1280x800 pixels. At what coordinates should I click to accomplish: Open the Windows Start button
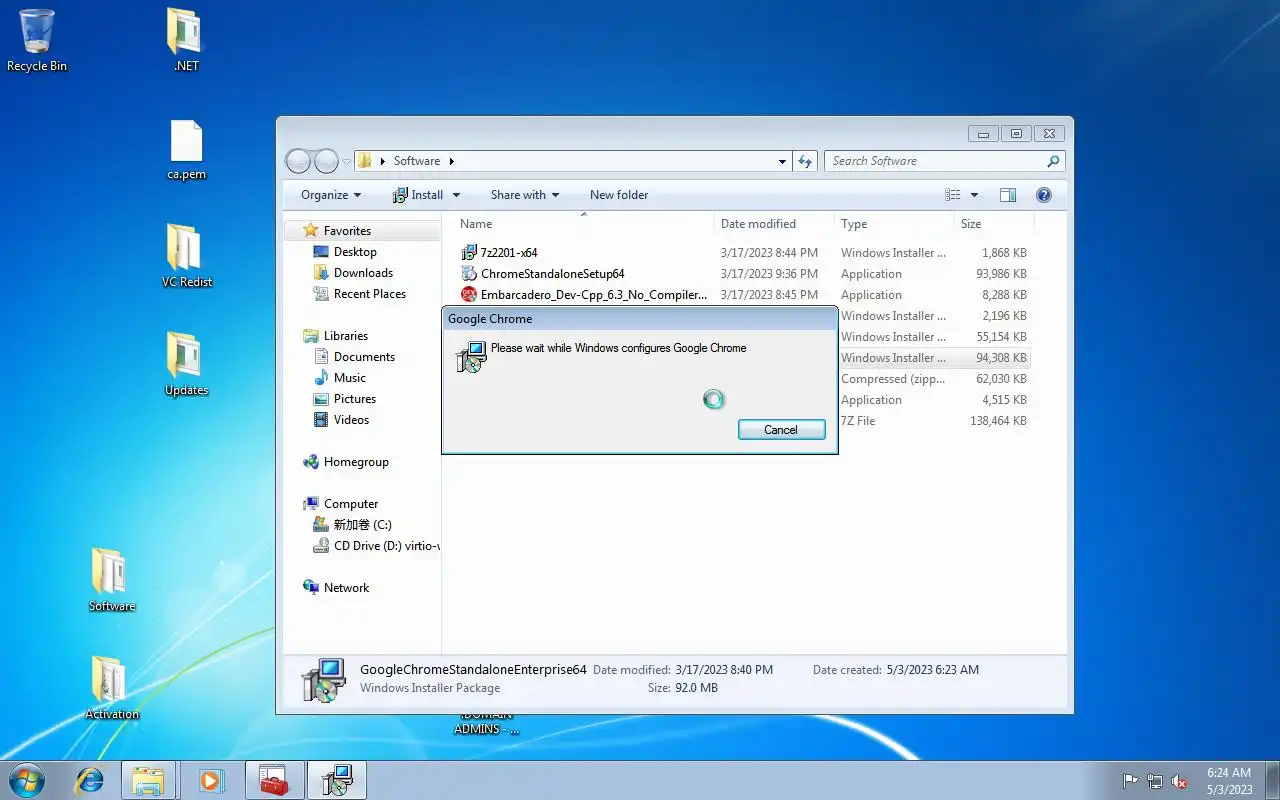pyautogui.click(x=27, y=780)
